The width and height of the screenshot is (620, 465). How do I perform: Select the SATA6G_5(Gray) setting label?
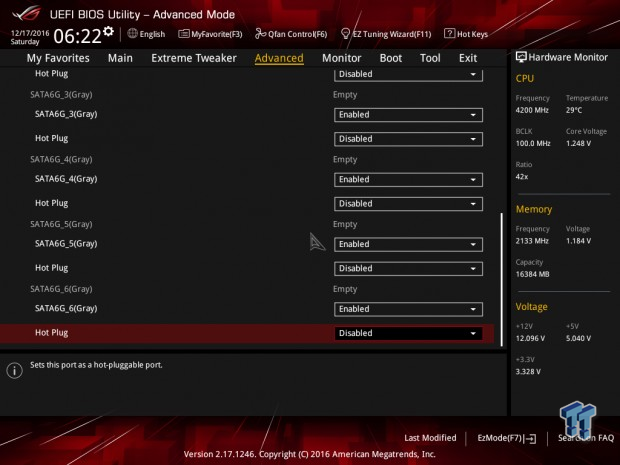click(x=66, y=244)
